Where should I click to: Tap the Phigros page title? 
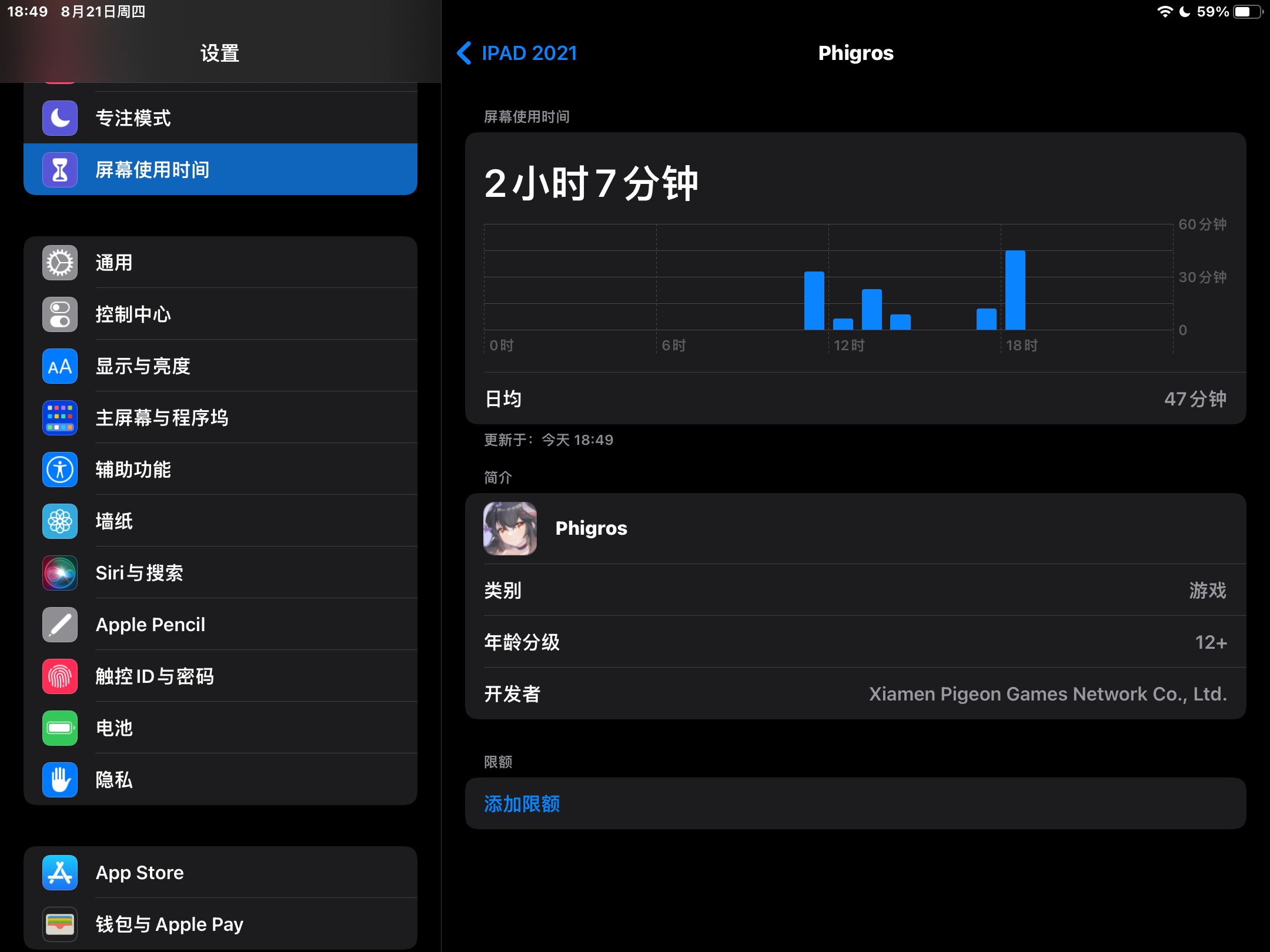click(x=856, y=53)
